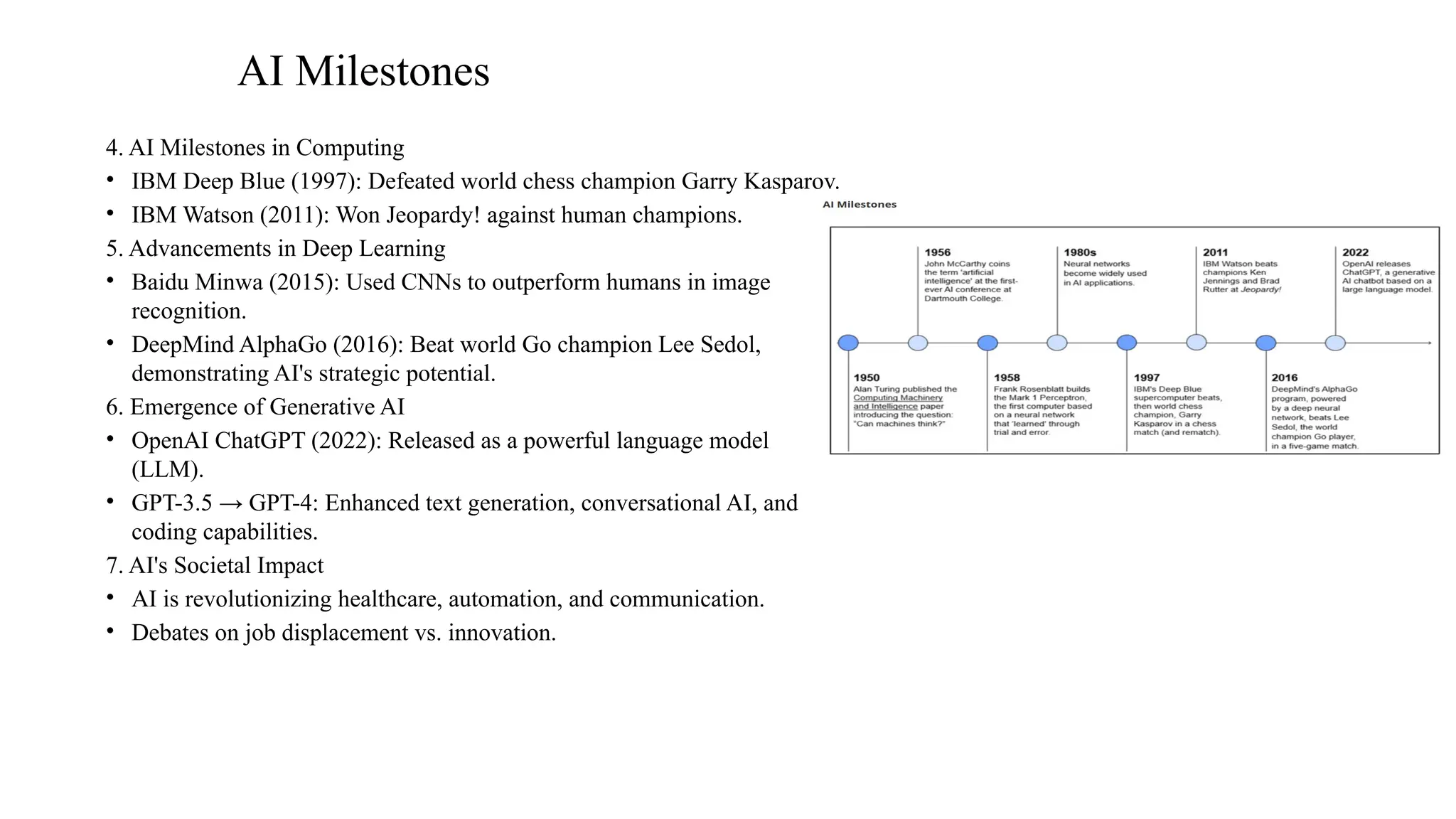Click the John McCarthy description in timeline

click(970, 282)
